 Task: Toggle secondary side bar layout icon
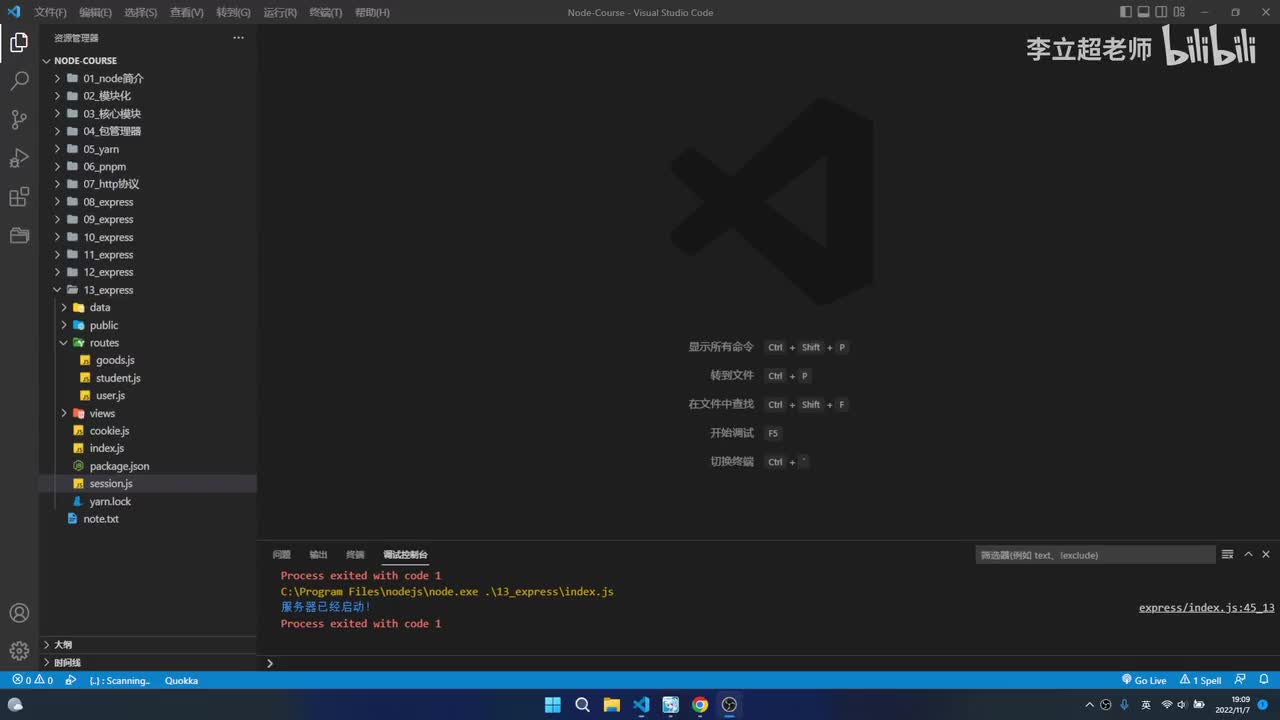[x=1162, y=12]
